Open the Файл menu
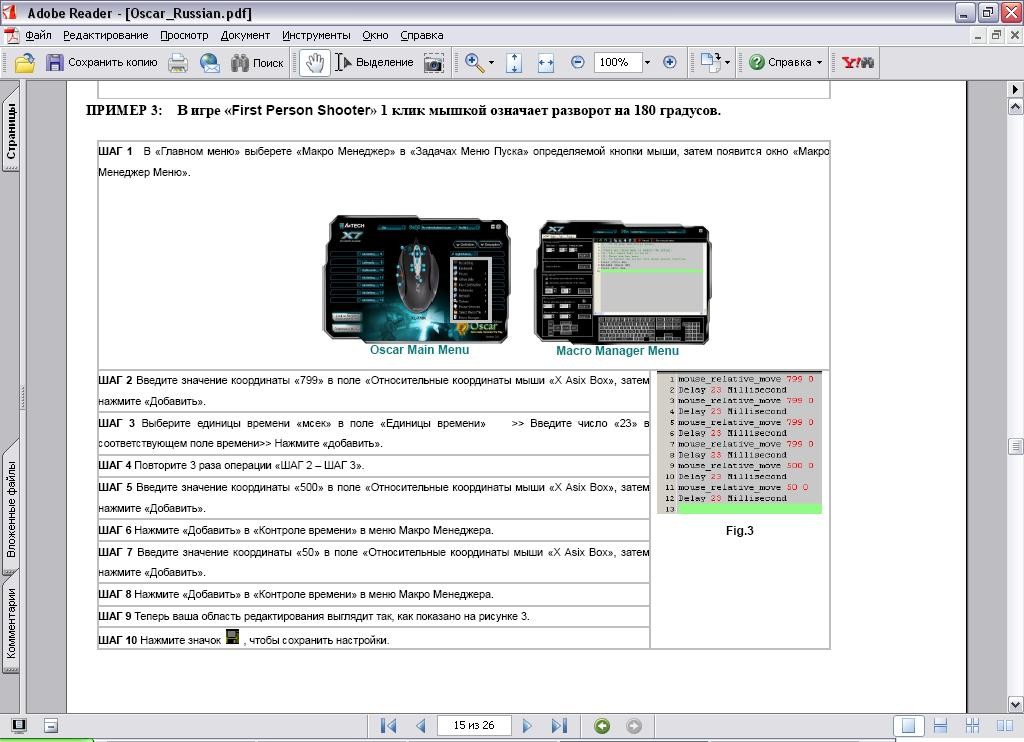Screen dimensions: 1024x742 click(x=39, y=35)
